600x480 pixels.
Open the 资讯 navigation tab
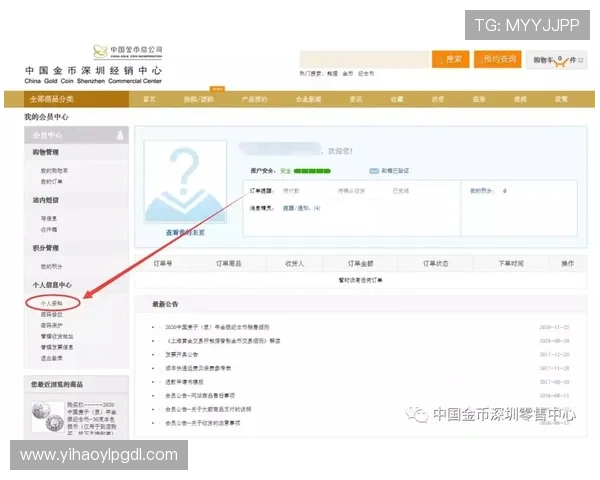[x=355, y=99]
